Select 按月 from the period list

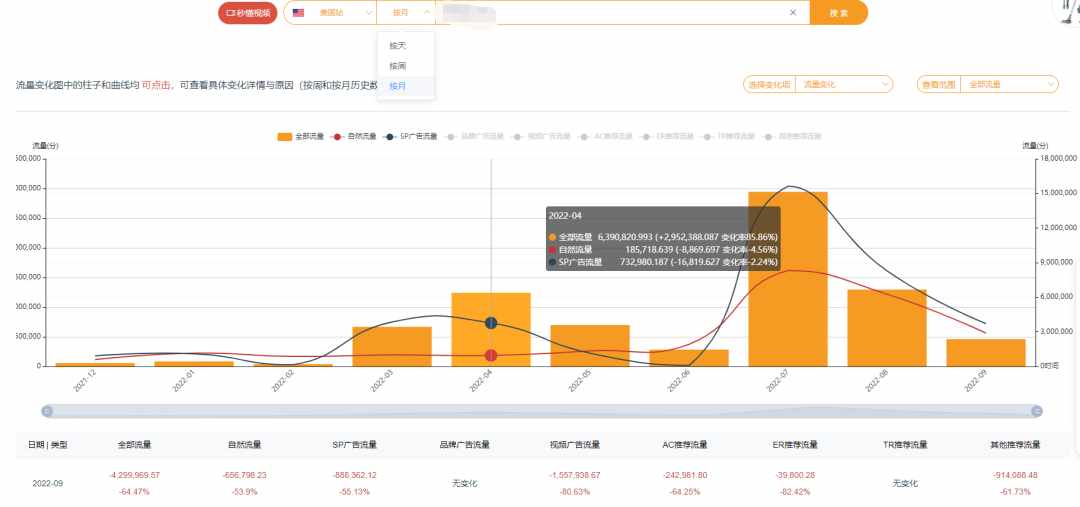coord(406,86)
